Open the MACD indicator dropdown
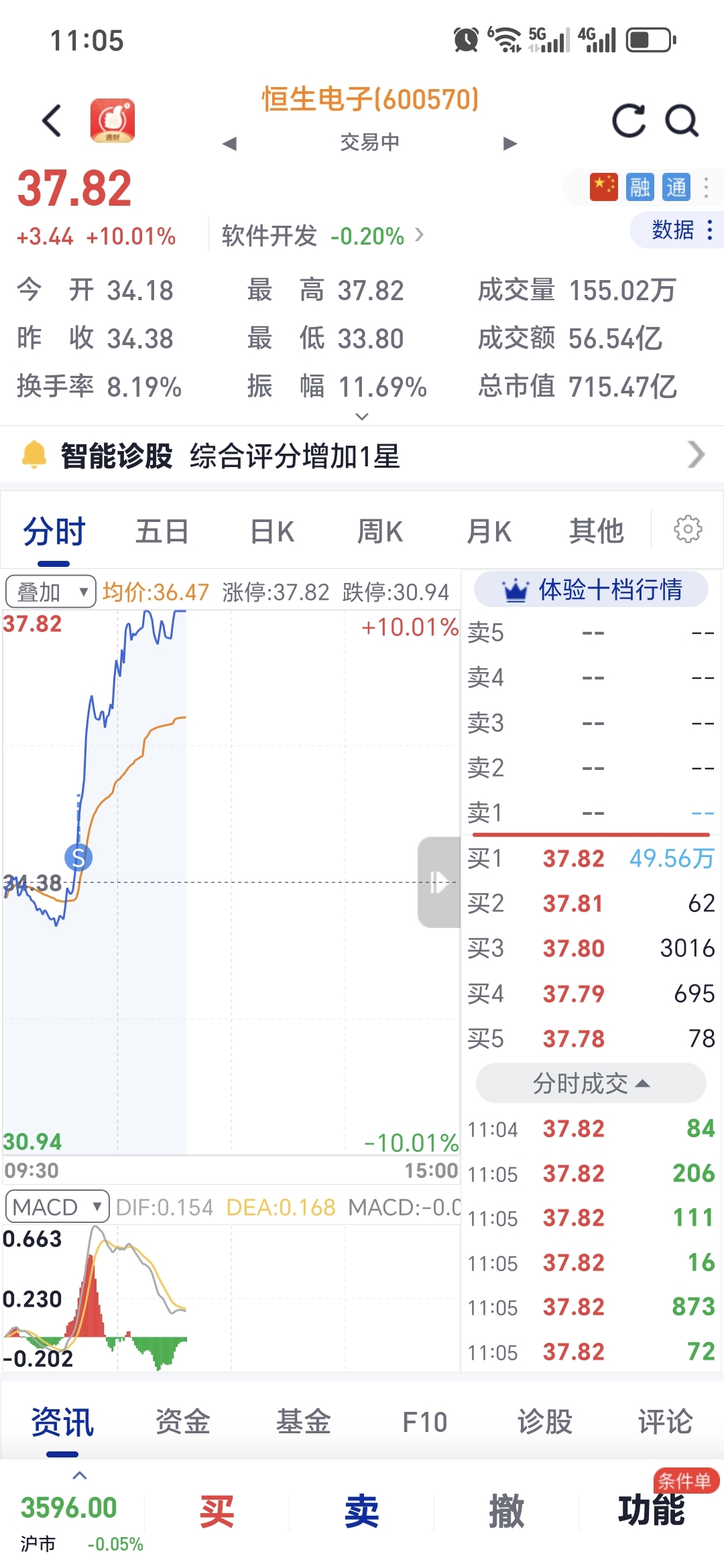The image size is (724, 1568). click(x=57, y=1207)
